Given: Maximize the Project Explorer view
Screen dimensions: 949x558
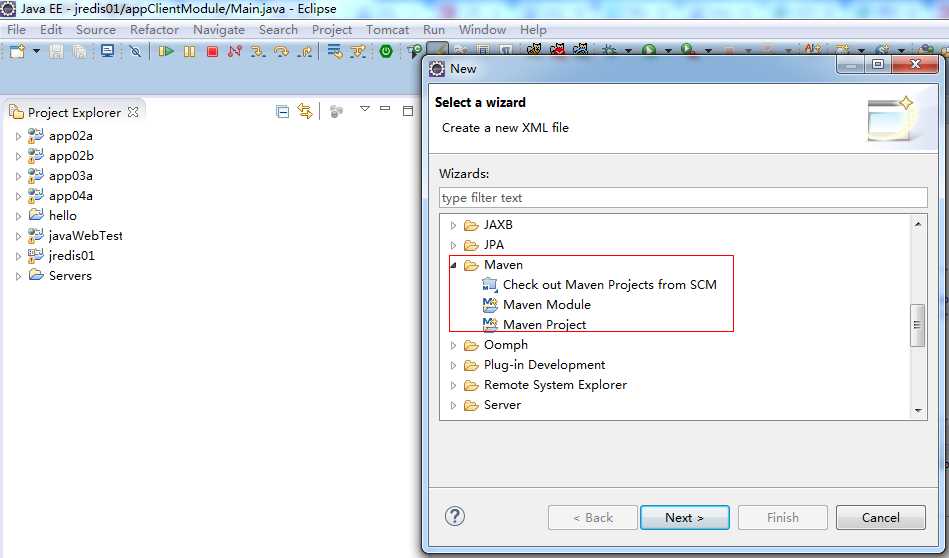Looking at the screenshot, I should (408, 111).
